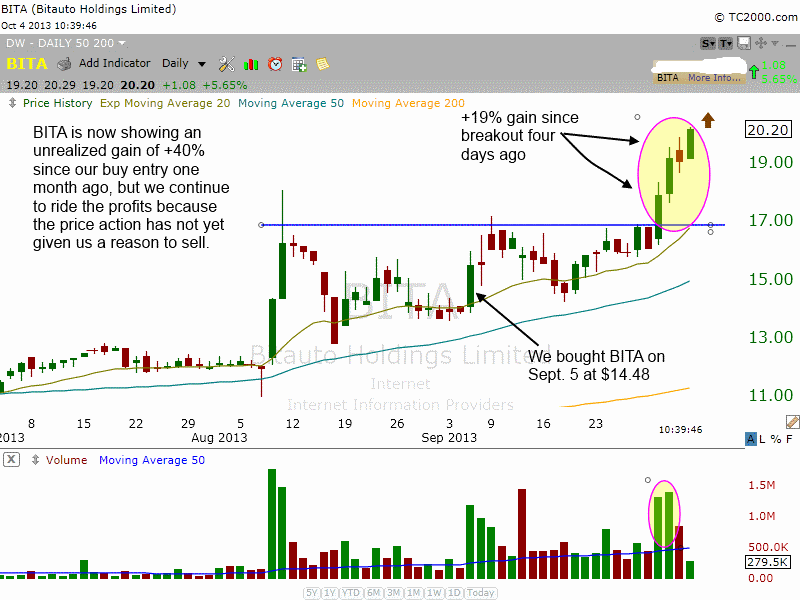Toggle the % percent scale option

pos(776,439)
